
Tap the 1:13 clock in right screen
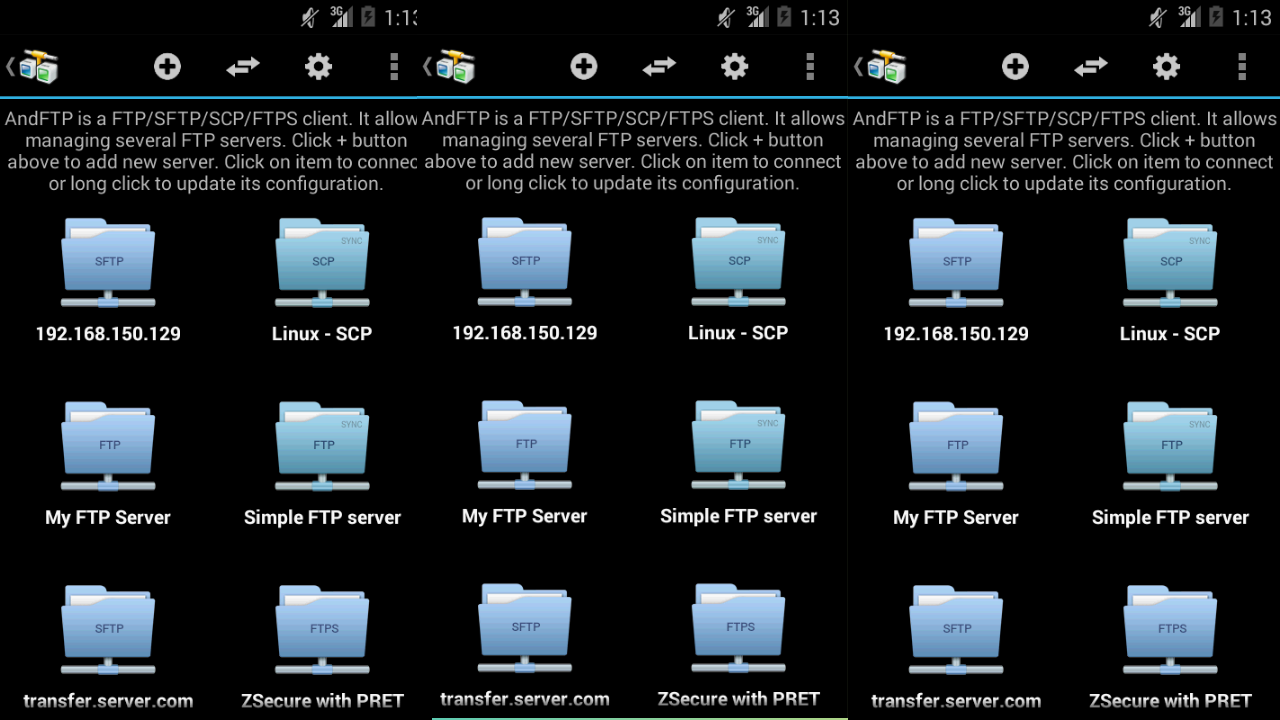tap(1252, 17)
